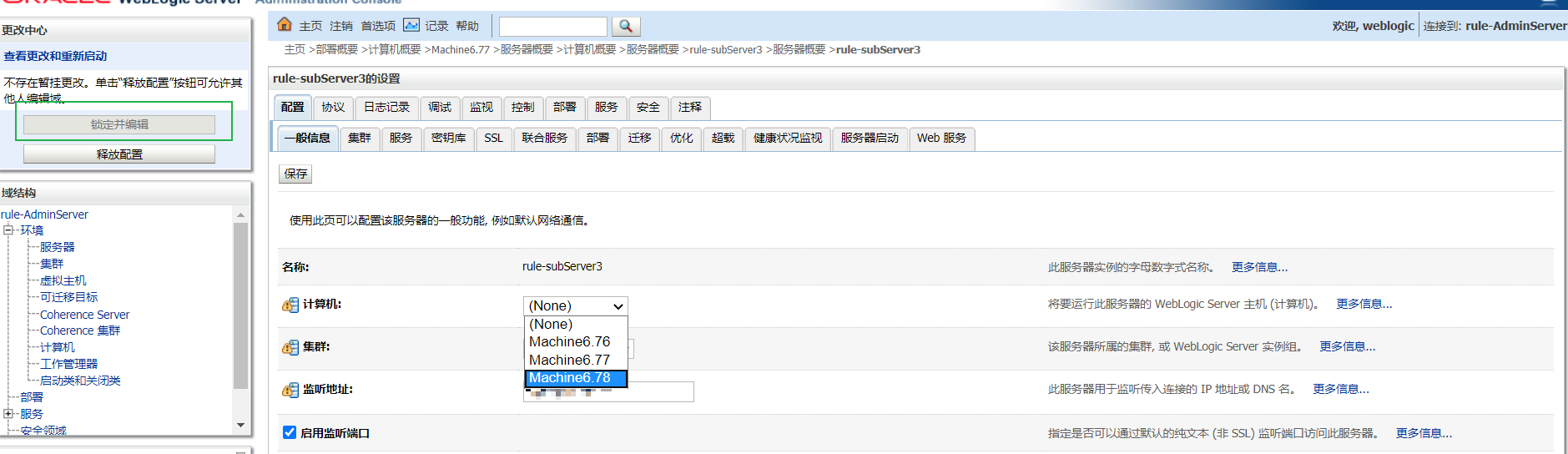
Task: Open the 密钥库 sub-tab
Action: pos(449,138)
